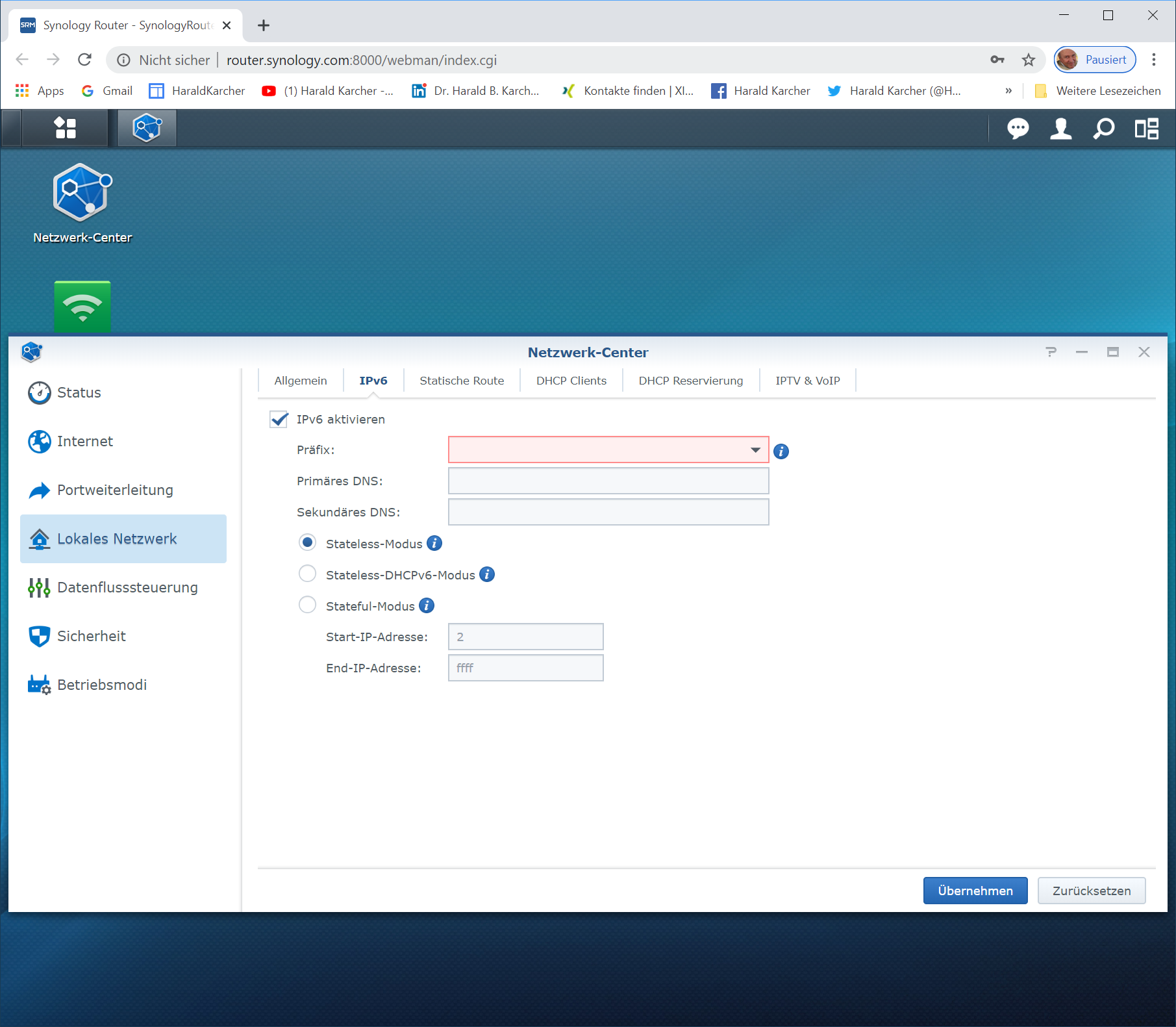Open the green Wi-Fi Connect desktop icon
The image size is (1176, 1027).
coord(82,307)
